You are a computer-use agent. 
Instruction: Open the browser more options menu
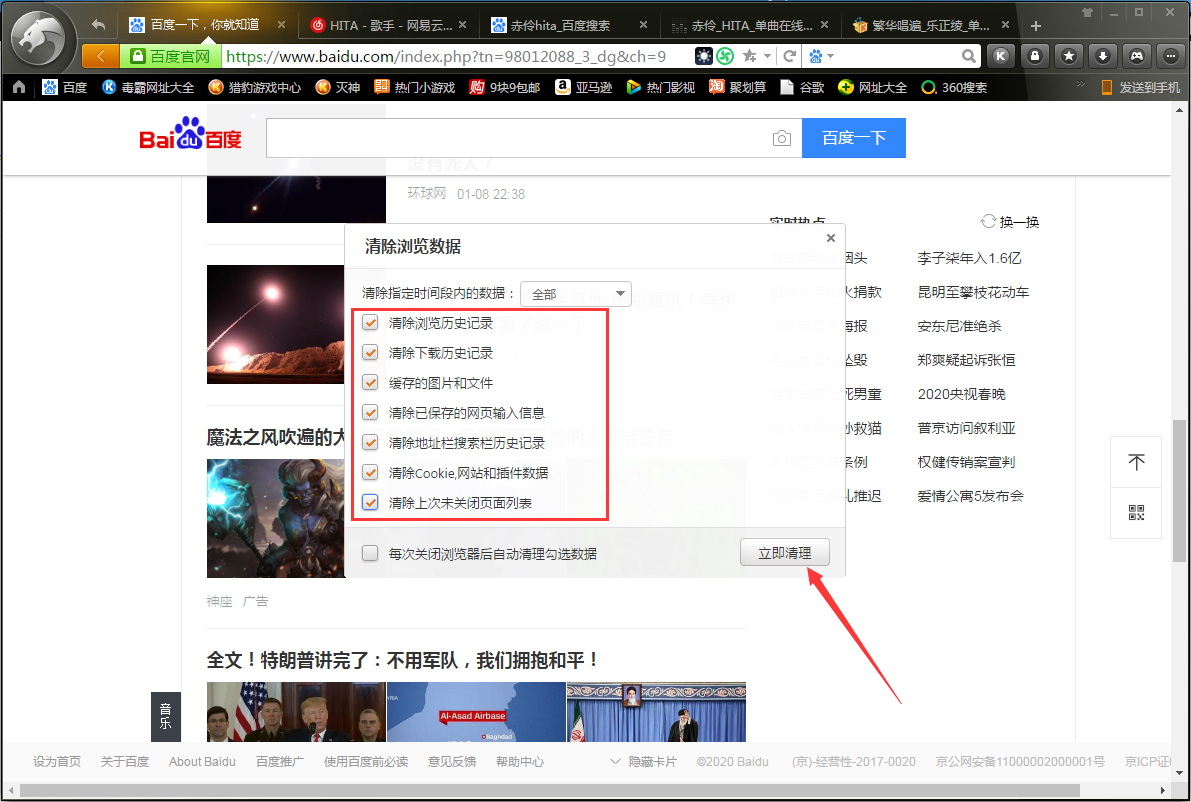(x=1171, y=57)
